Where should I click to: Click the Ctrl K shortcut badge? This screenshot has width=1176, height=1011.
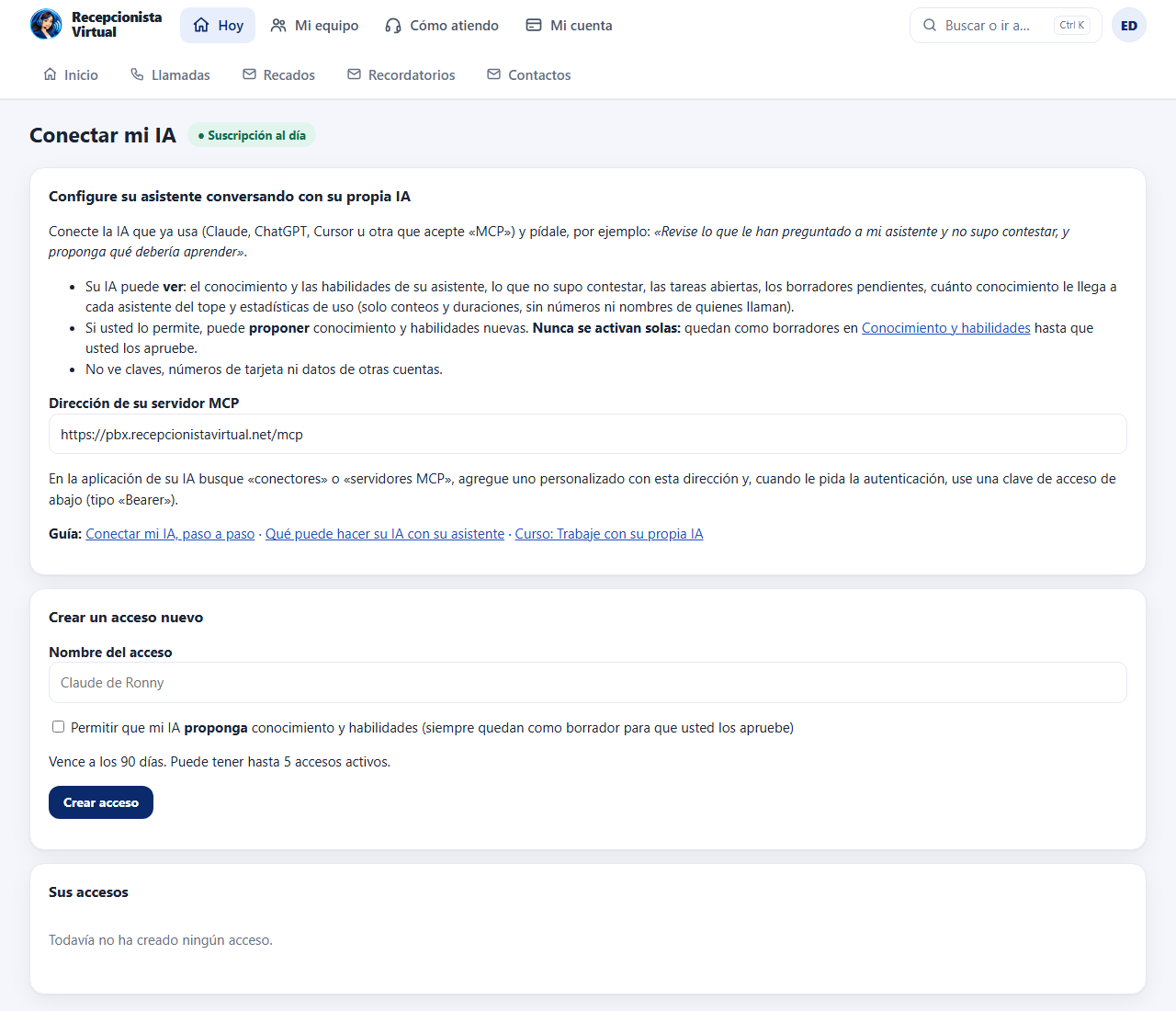click(1072, 25)
